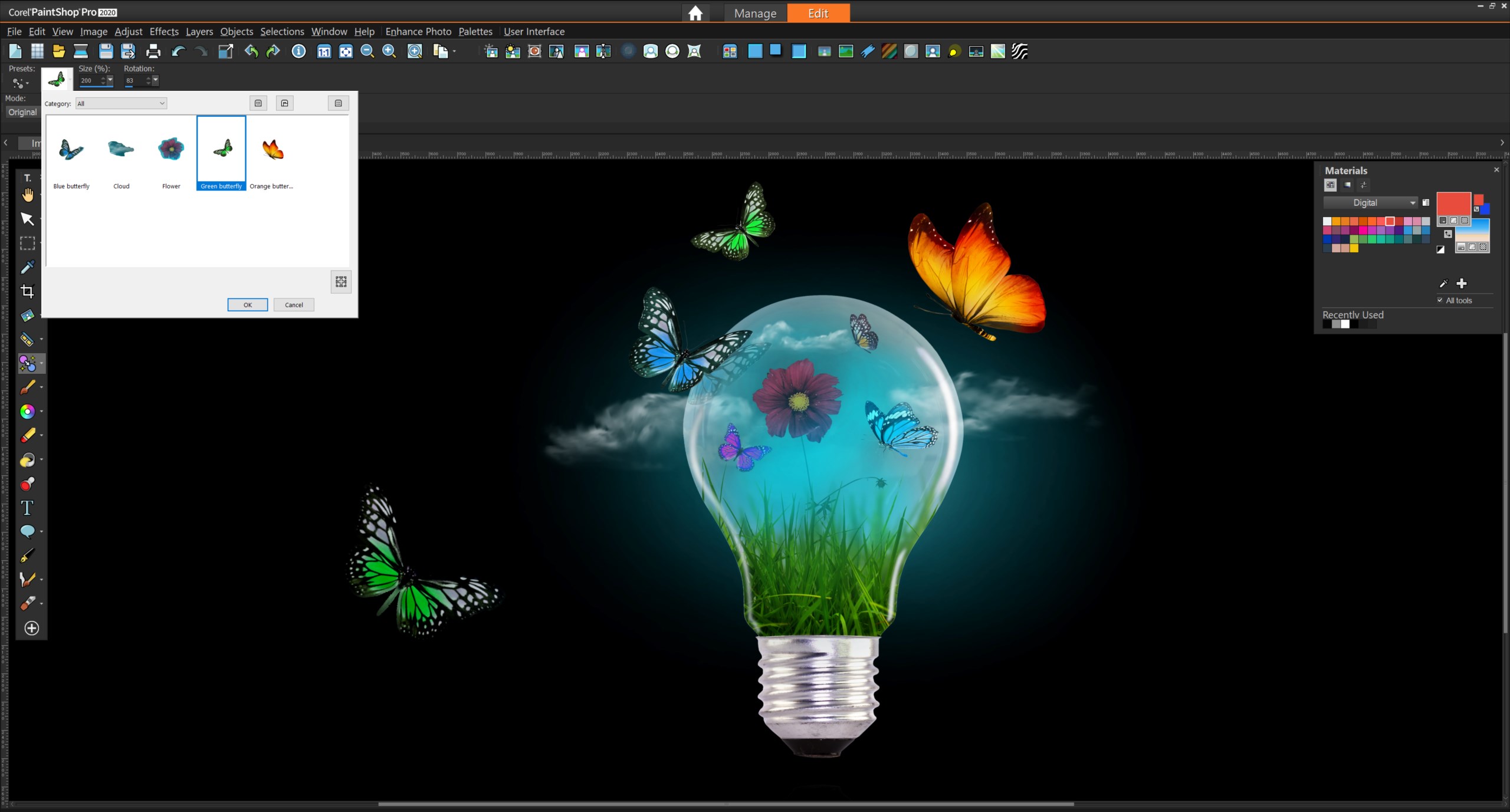Open the Effects menu
This screenshot has height=812, width=1510.
164,31
